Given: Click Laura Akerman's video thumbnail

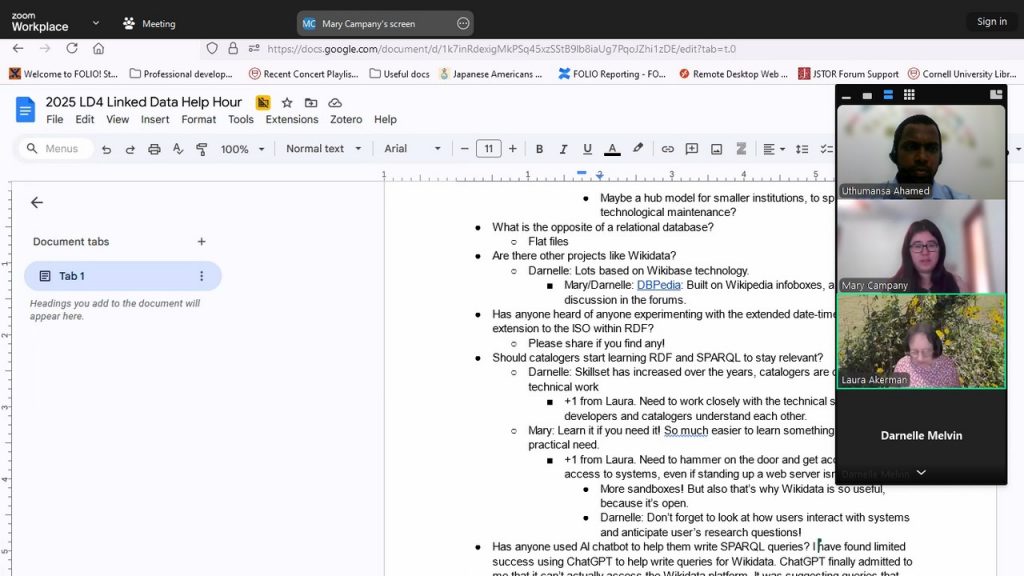Looking at the screenshot, I should click(920, 341).
